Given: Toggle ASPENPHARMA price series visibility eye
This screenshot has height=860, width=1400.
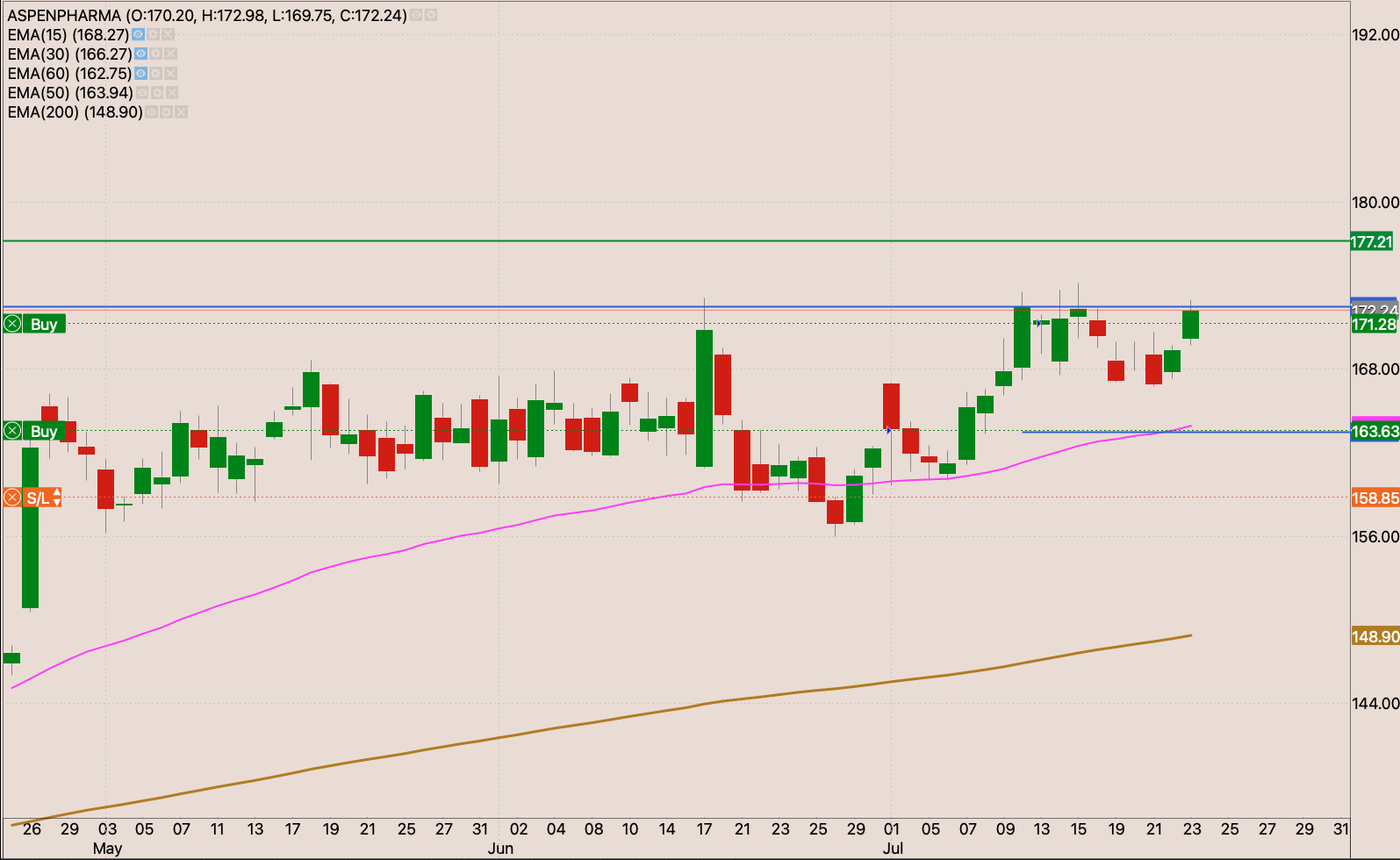Looking at the screenshot, I should (x=416, y=16).
